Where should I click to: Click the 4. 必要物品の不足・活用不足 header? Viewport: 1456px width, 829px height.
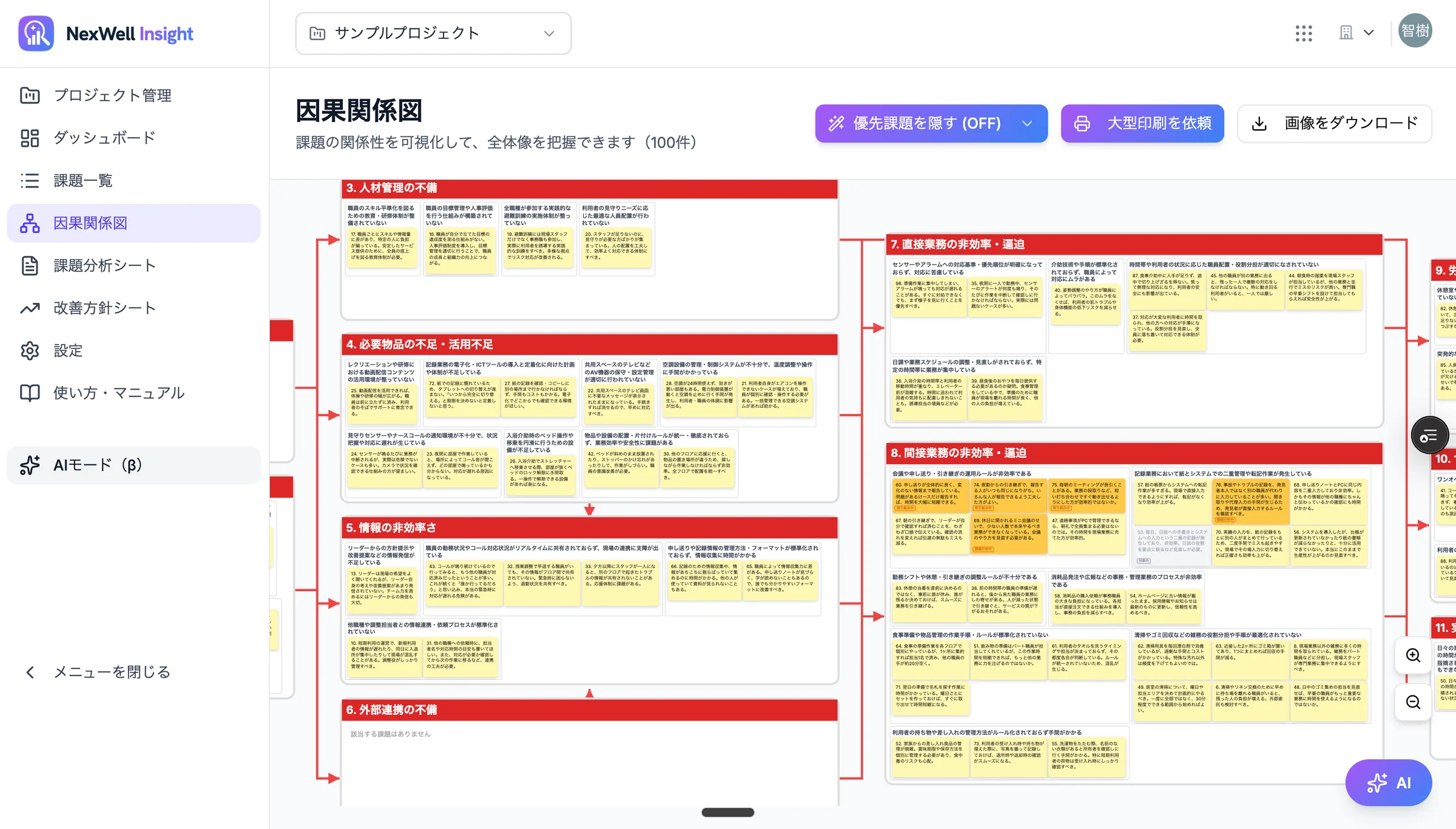pos(590,345)
